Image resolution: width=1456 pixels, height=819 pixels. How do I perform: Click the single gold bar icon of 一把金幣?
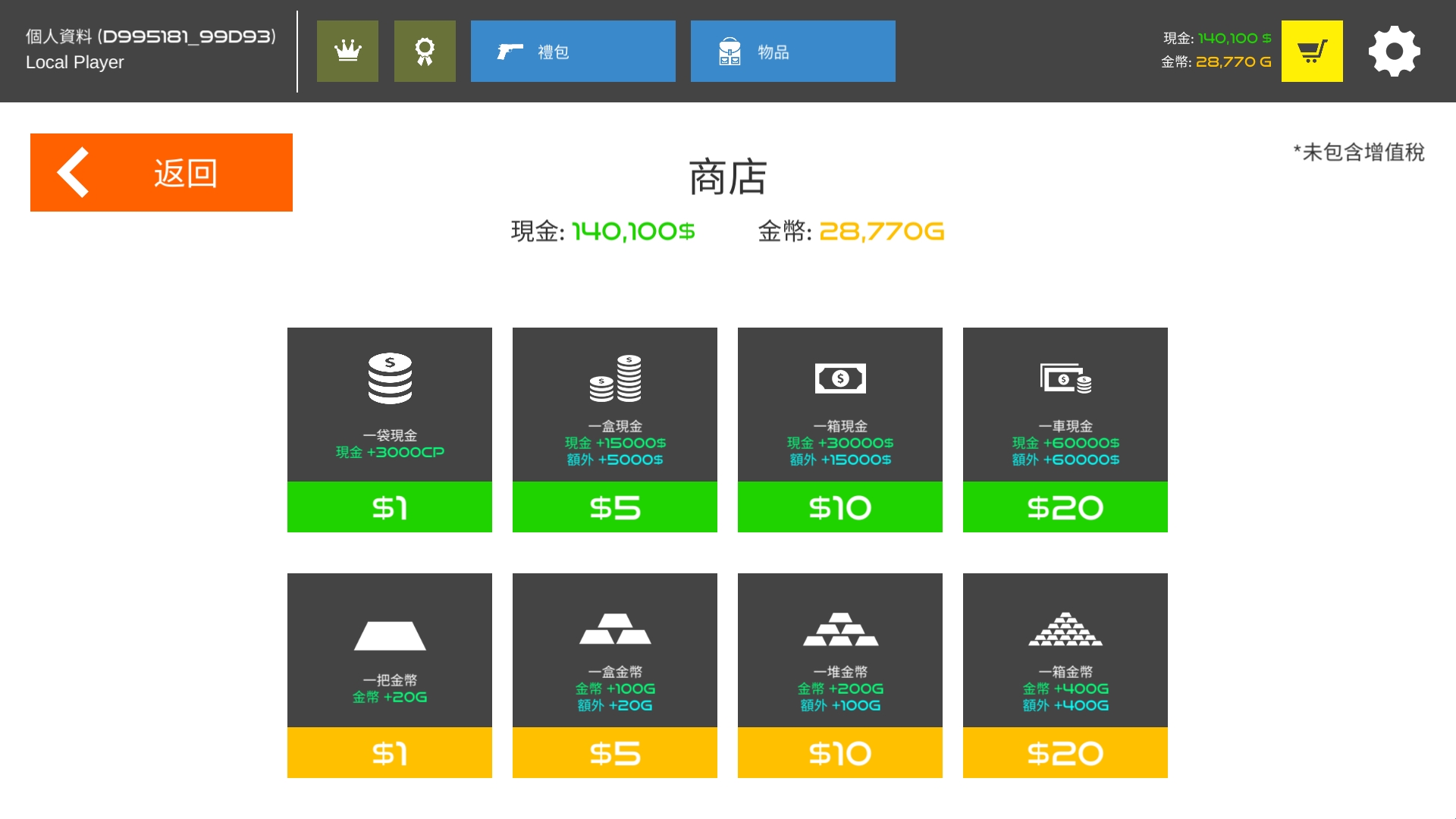click(x=390, y=635)
